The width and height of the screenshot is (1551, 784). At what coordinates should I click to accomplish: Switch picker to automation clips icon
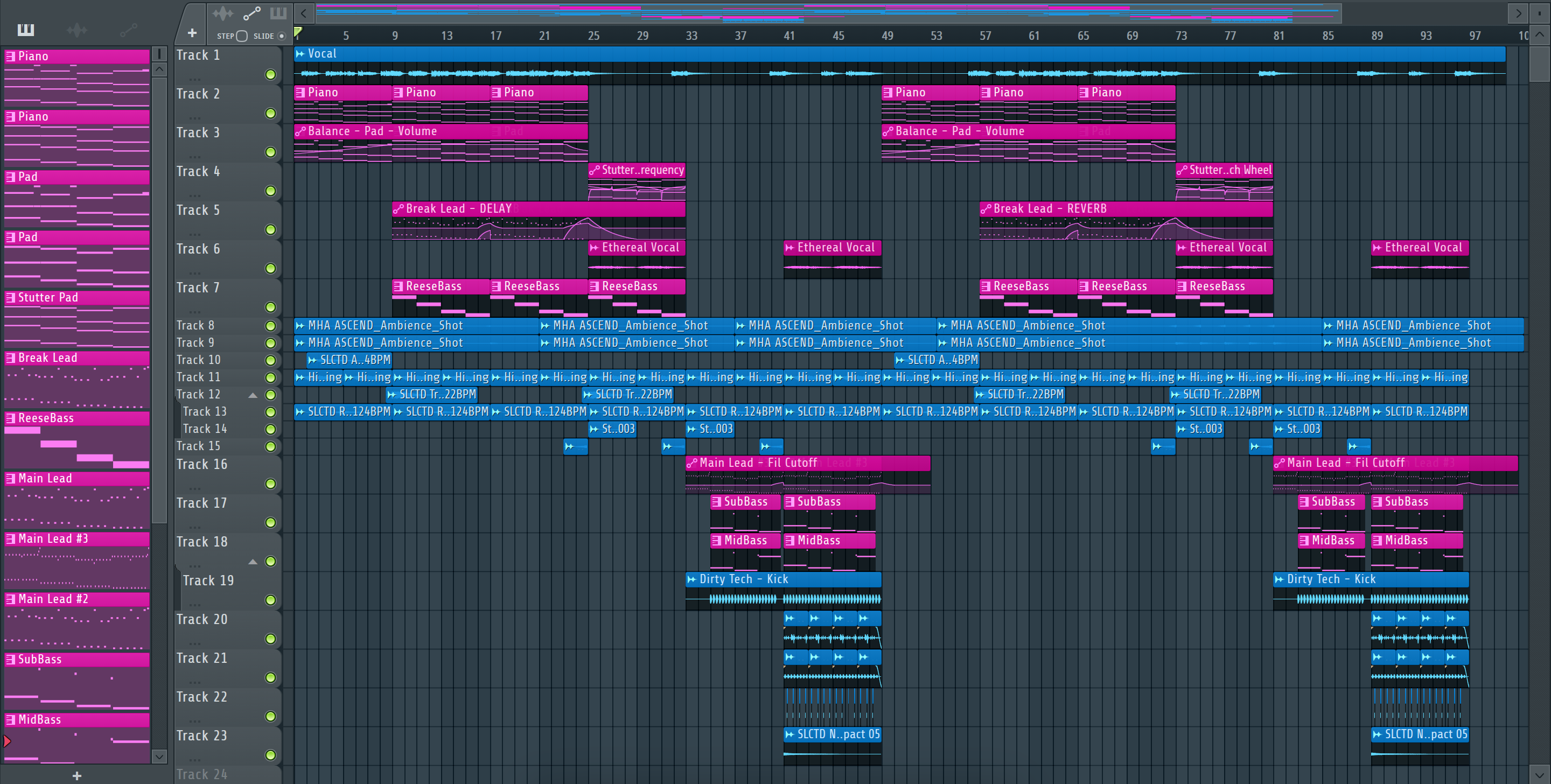tap(128, 30)
